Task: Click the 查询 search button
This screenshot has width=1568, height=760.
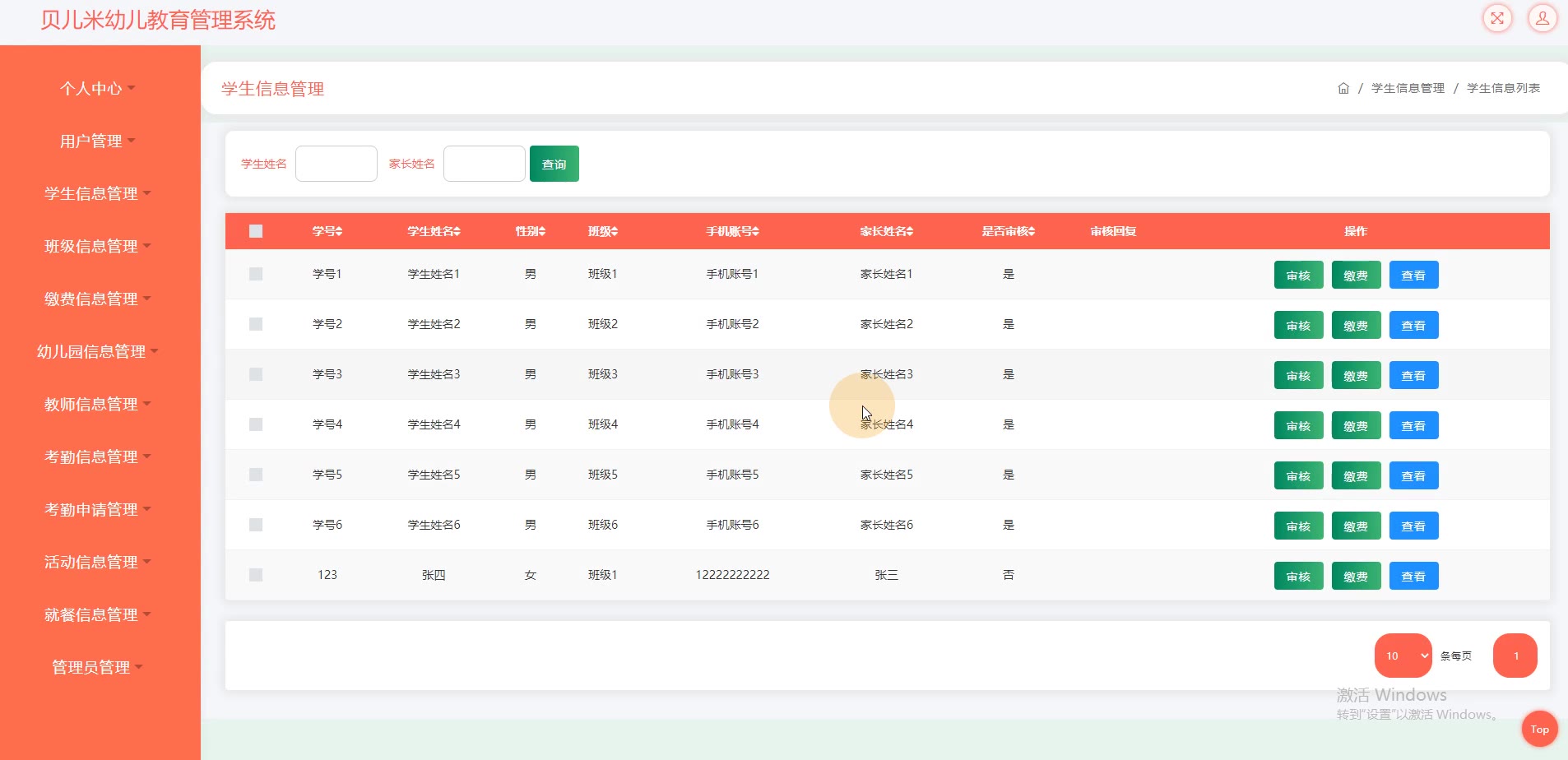Action: 554,164
